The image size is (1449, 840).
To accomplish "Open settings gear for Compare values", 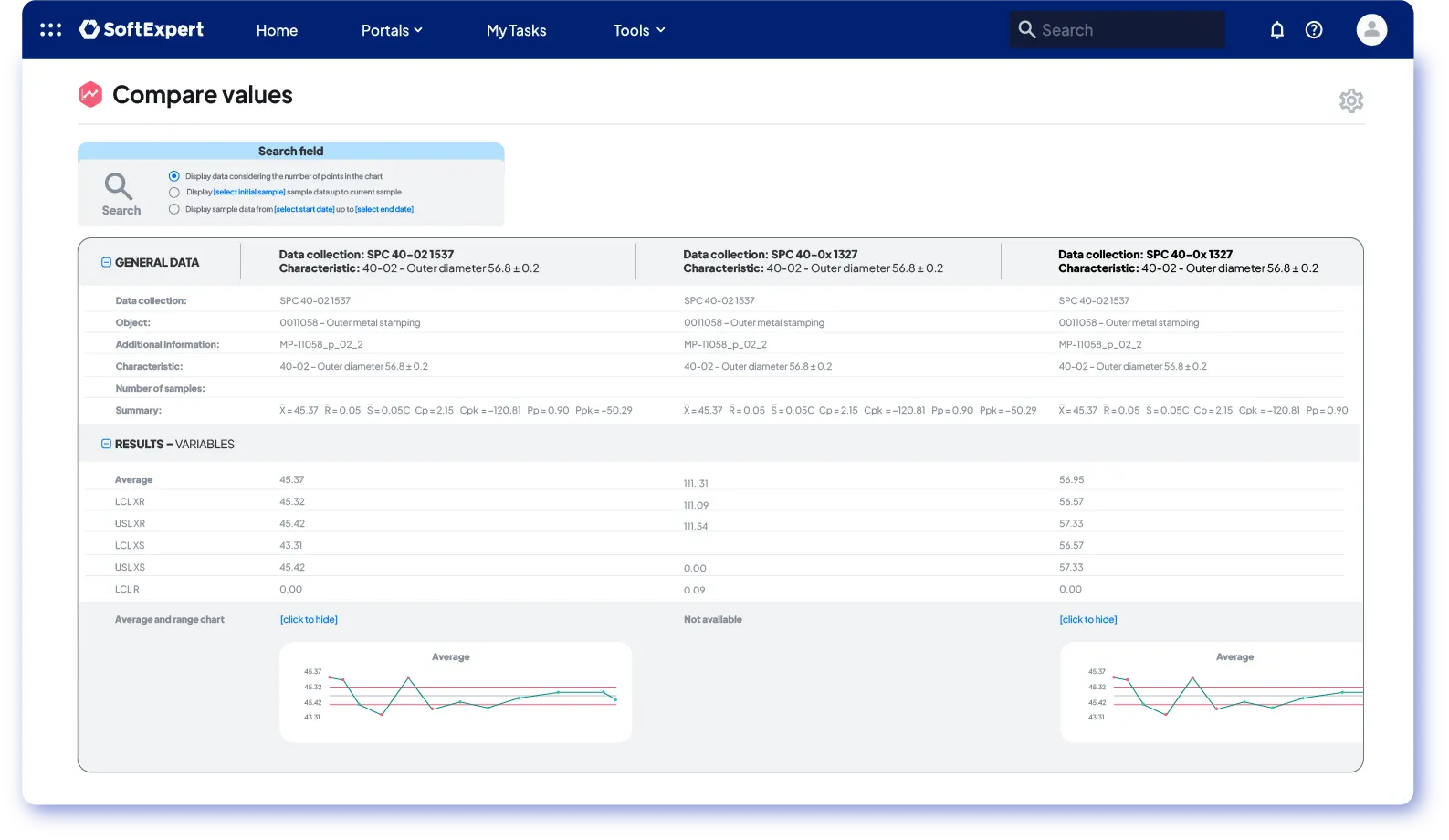I will click(1350, 100).
